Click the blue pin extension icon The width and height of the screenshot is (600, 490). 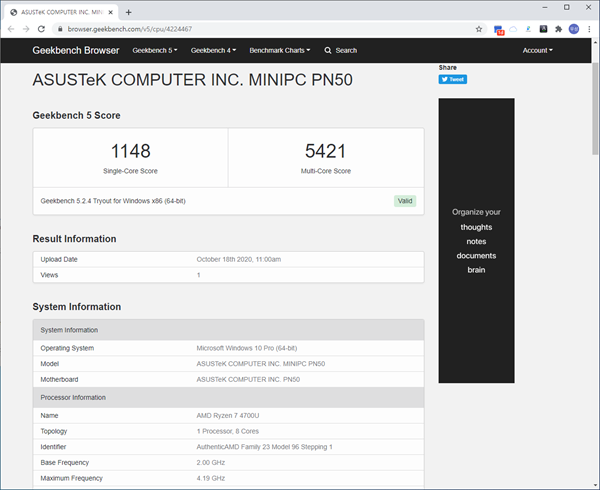point(528,29)
